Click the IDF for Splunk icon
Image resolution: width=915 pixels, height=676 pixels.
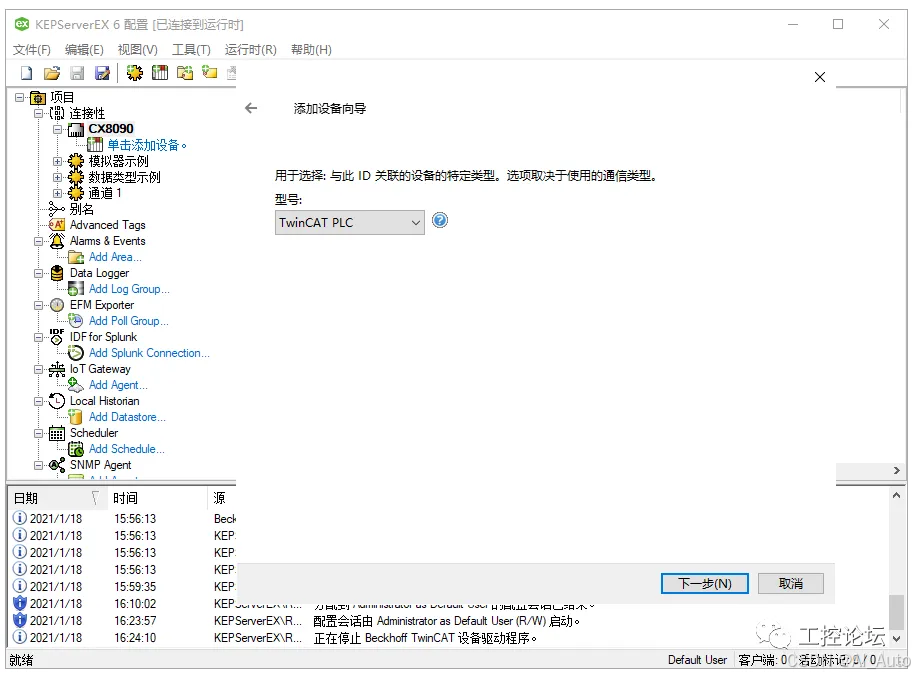[x=57, y=337]
